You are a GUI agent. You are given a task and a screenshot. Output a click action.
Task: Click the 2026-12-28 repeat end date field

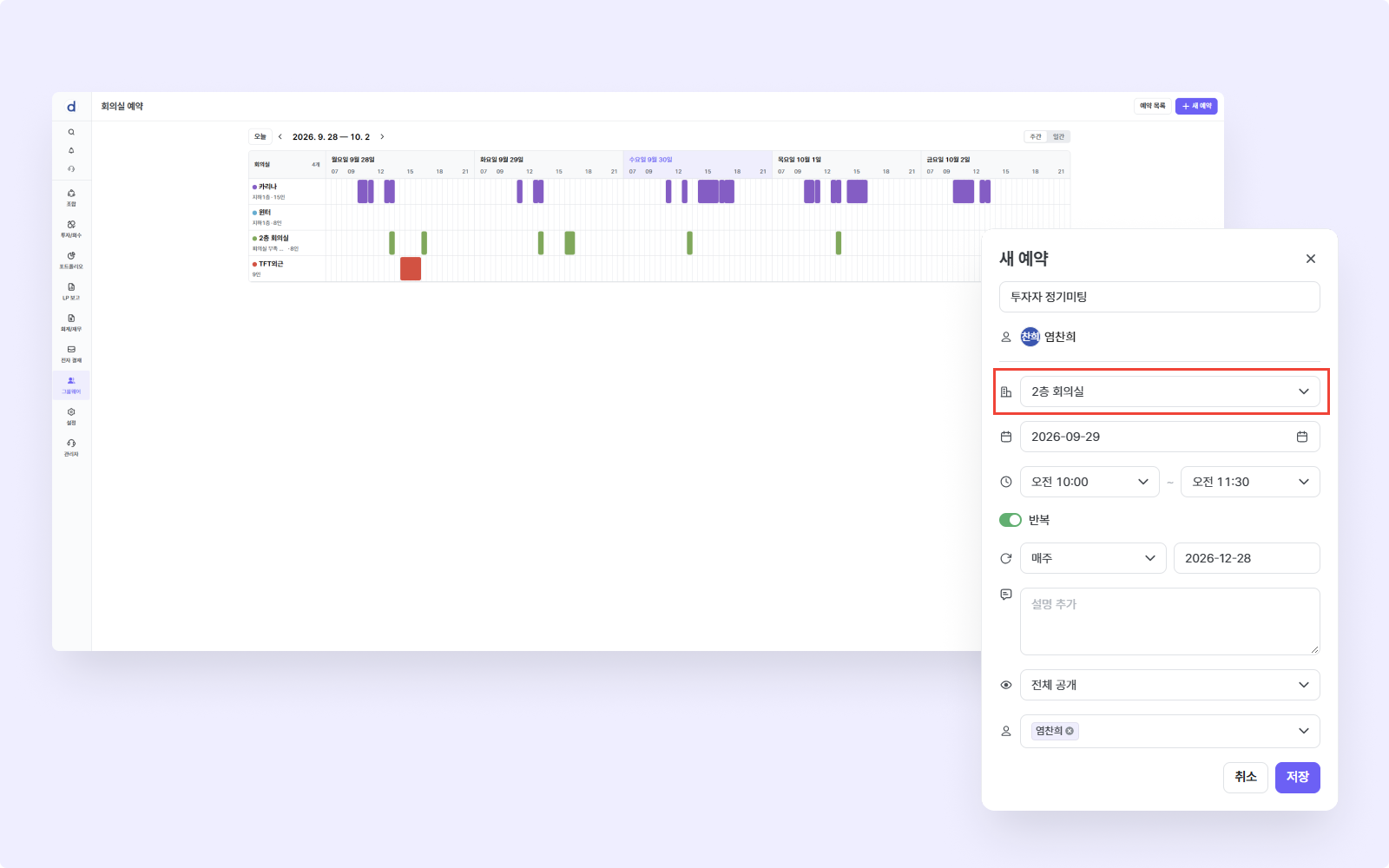[1247, 558]
